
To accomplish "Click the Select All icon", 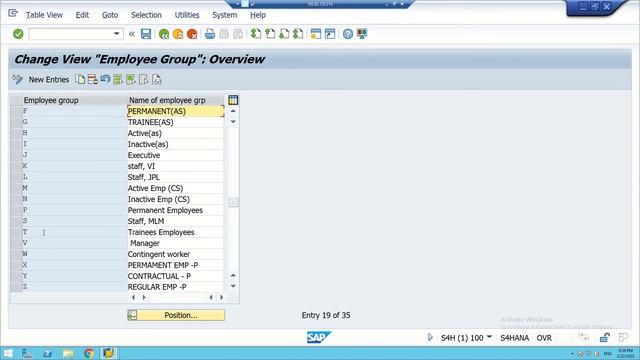I will coord(118,79).
